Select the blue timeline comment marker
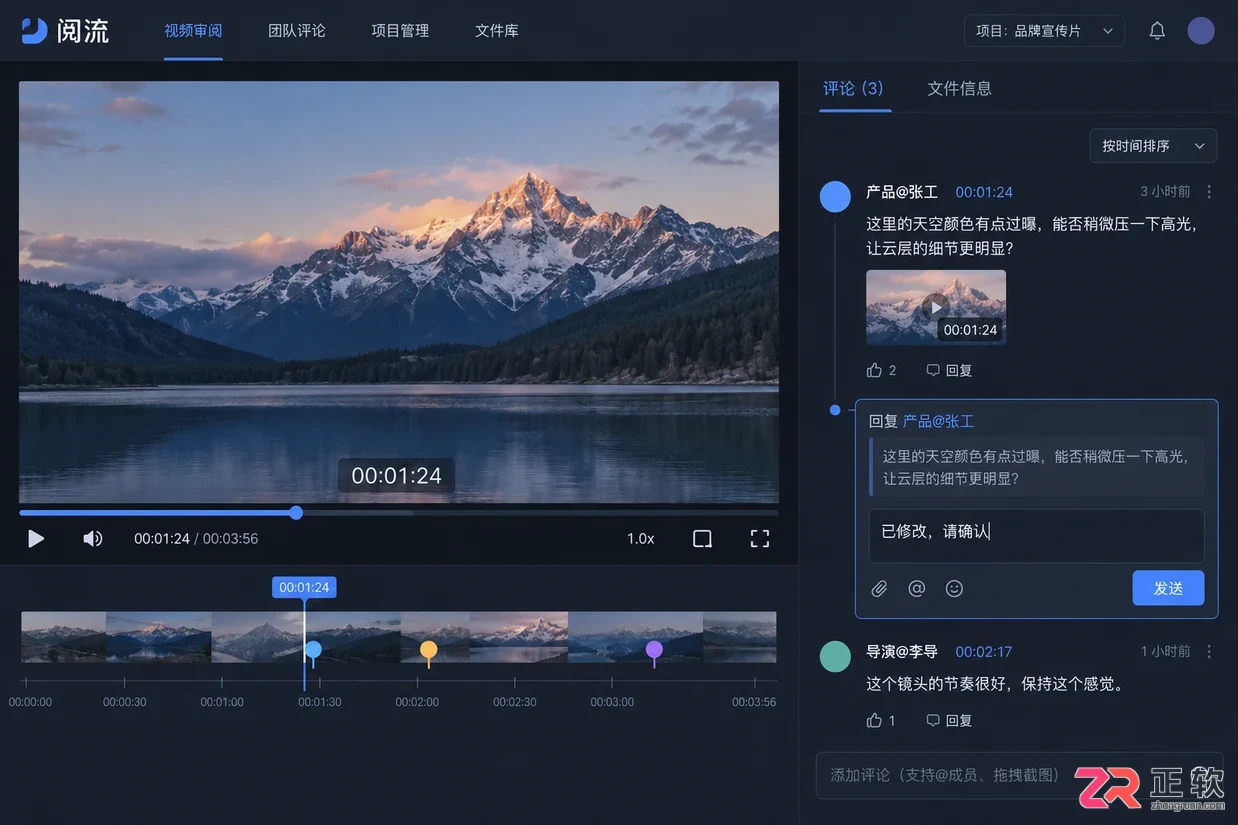The width and height of the screenshot is (1238, 825). [313, 651]
